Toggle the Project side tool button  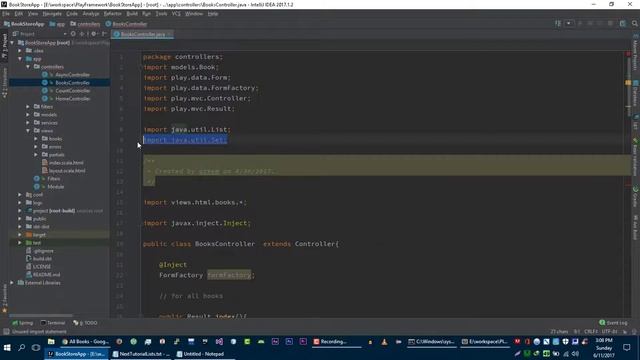point(4,46)
